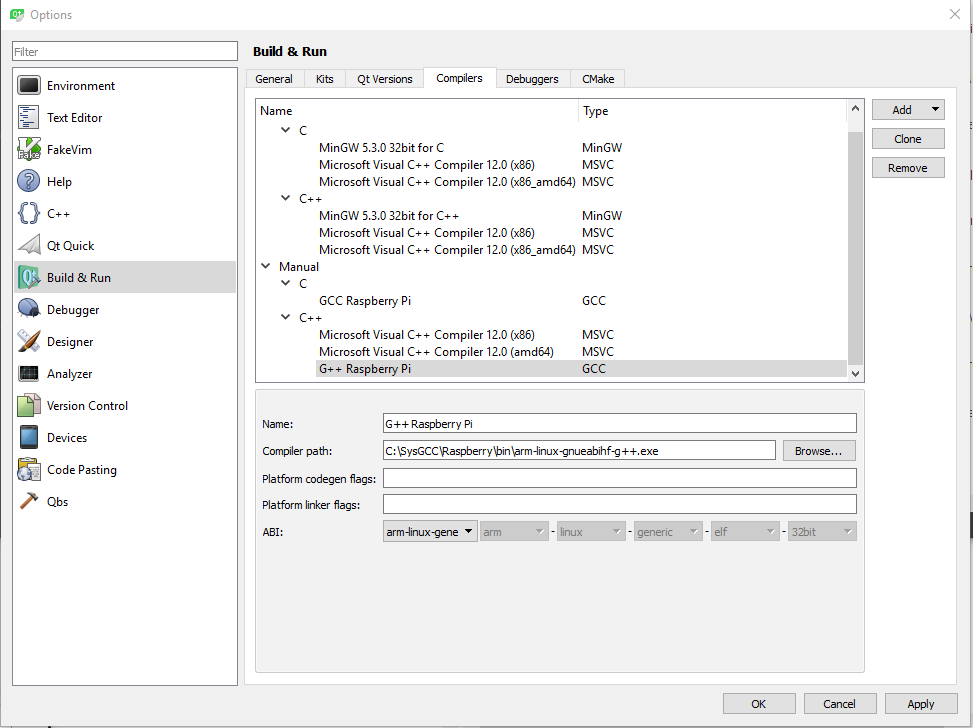The height and width of the screenshot is (728, 973).
Task: Select the Version Control category icon
Action: [x=29, y=405]
